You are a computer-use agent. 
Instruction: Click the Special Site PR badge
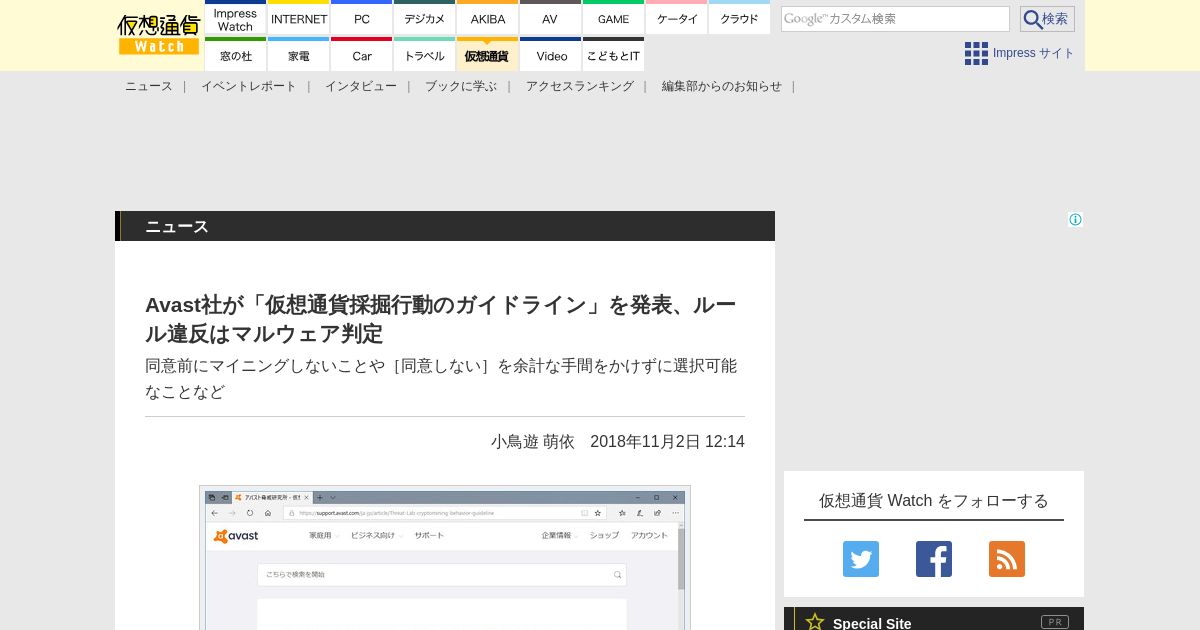pyautogui.click(x=1055, y=622)
